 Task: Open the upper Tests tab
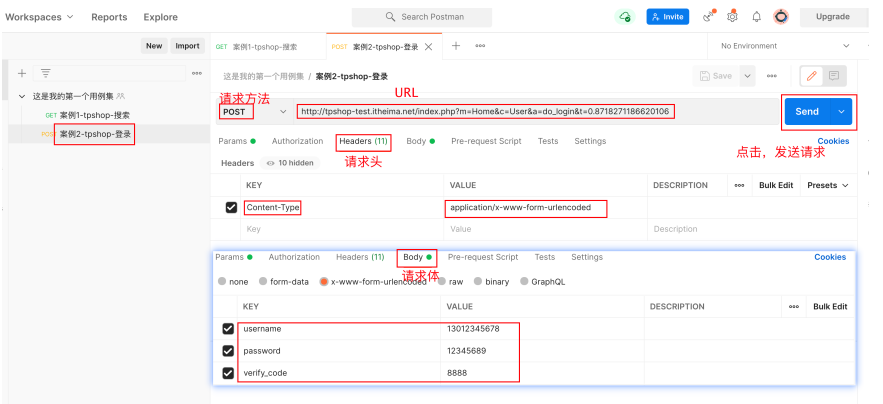point(548,141)
